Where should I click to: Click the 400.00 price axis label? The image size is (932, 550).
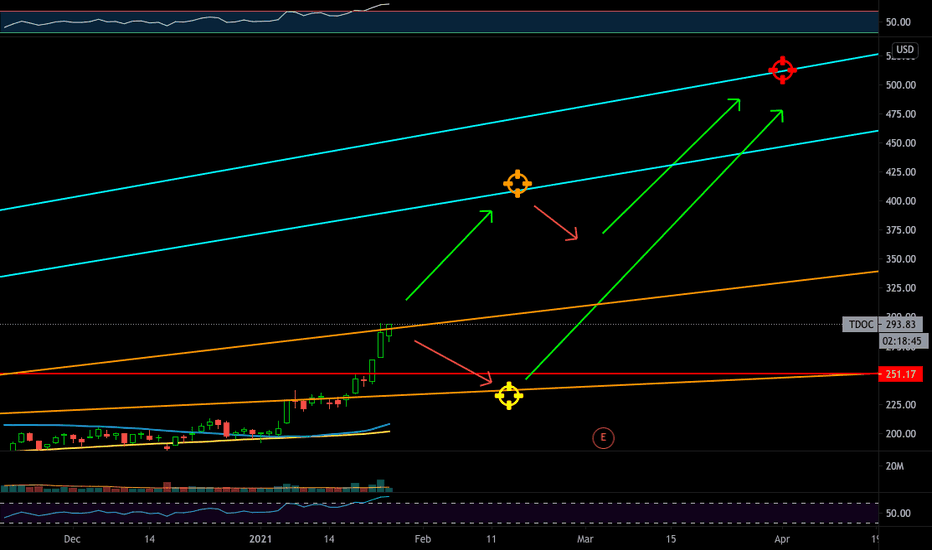pos(900,202)
